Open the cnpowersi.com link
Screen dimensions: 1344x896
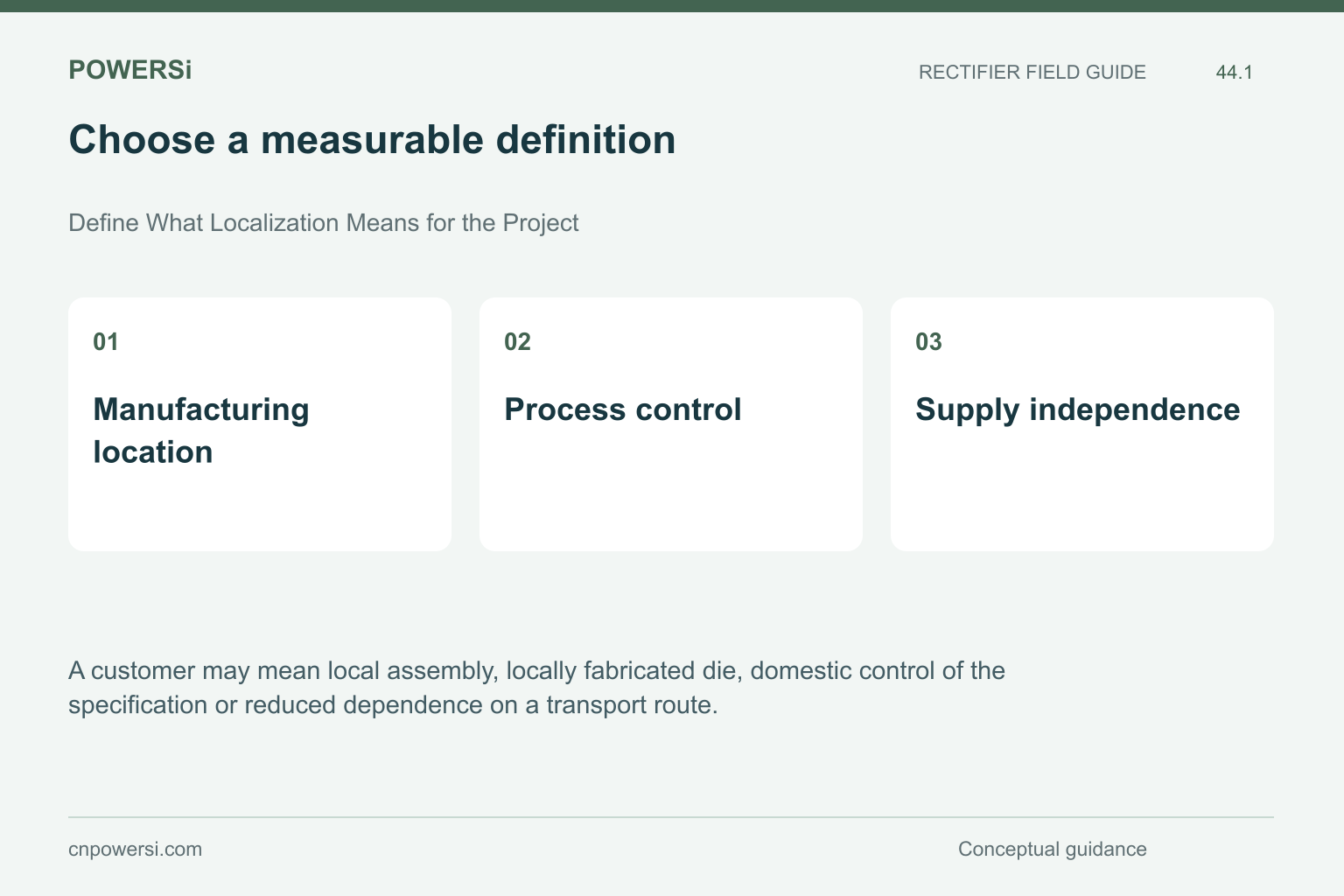(x=135, y=850)
